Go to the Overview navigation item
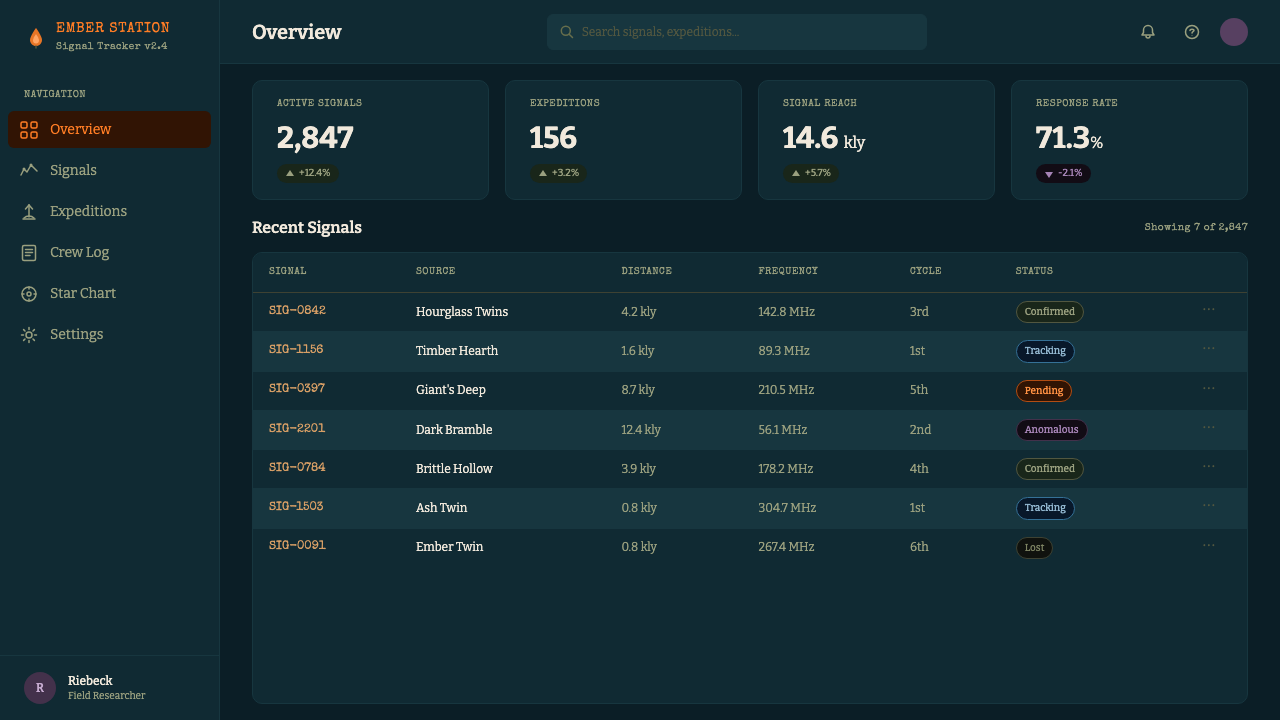The height and width of the screenshot is (720, 1280). click(110, 130)
